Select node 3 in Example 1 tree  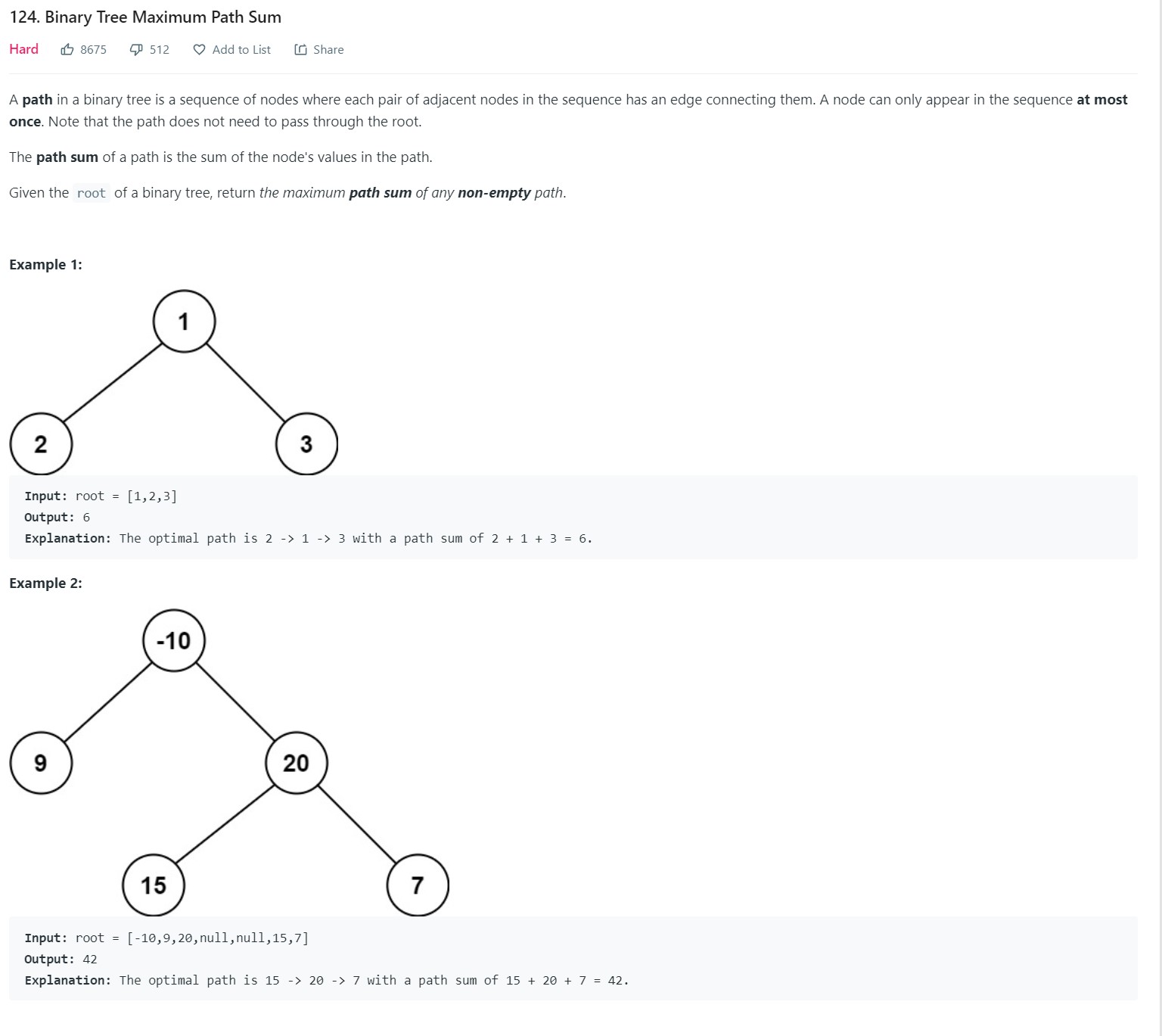click(x=306, y=444)
